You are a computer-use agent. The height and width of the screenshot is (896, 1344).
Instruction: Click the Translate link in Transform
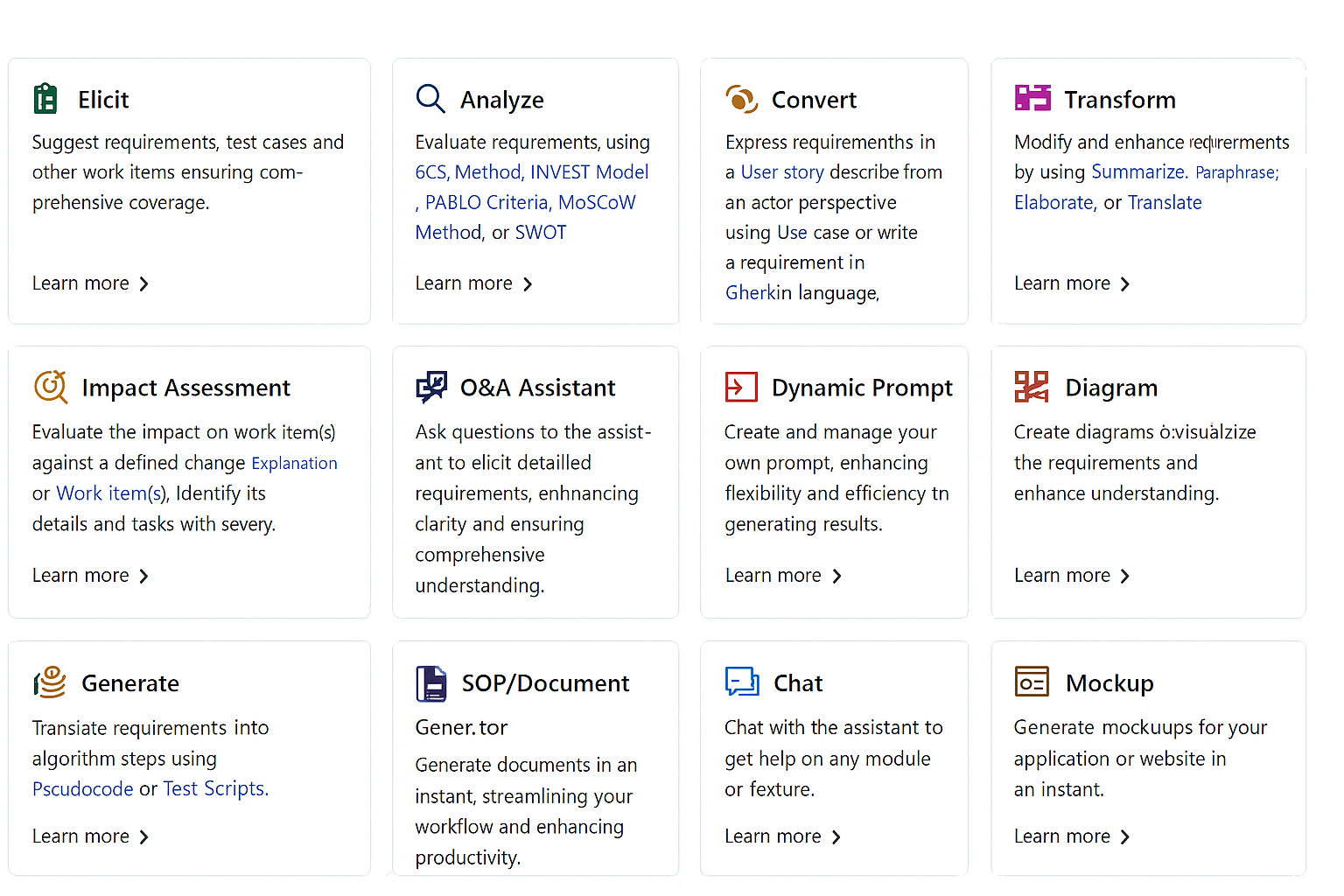click(x=1165, y=203)
